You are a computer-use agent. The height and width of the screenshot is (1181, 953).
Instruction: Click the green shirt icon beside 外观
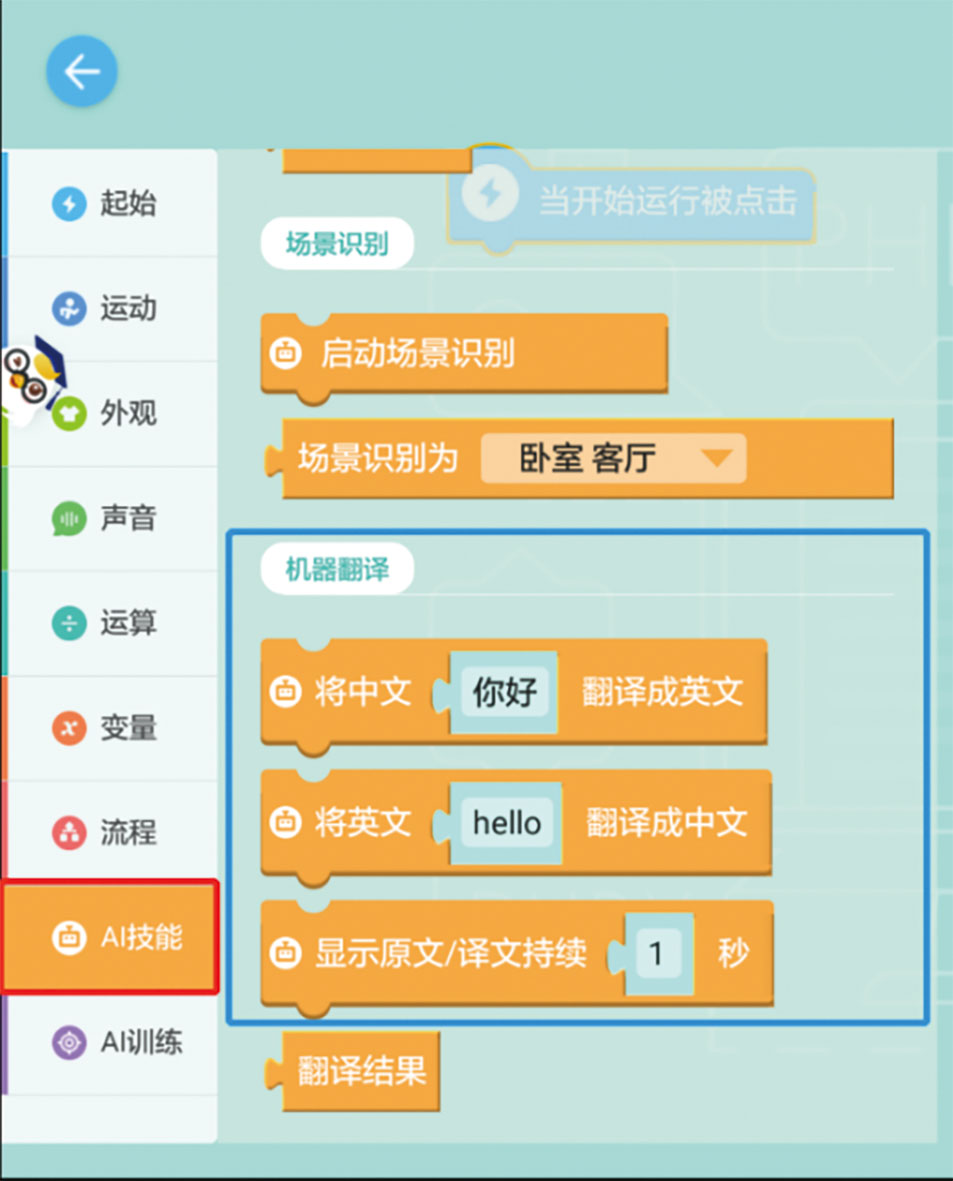coord(69,413)
